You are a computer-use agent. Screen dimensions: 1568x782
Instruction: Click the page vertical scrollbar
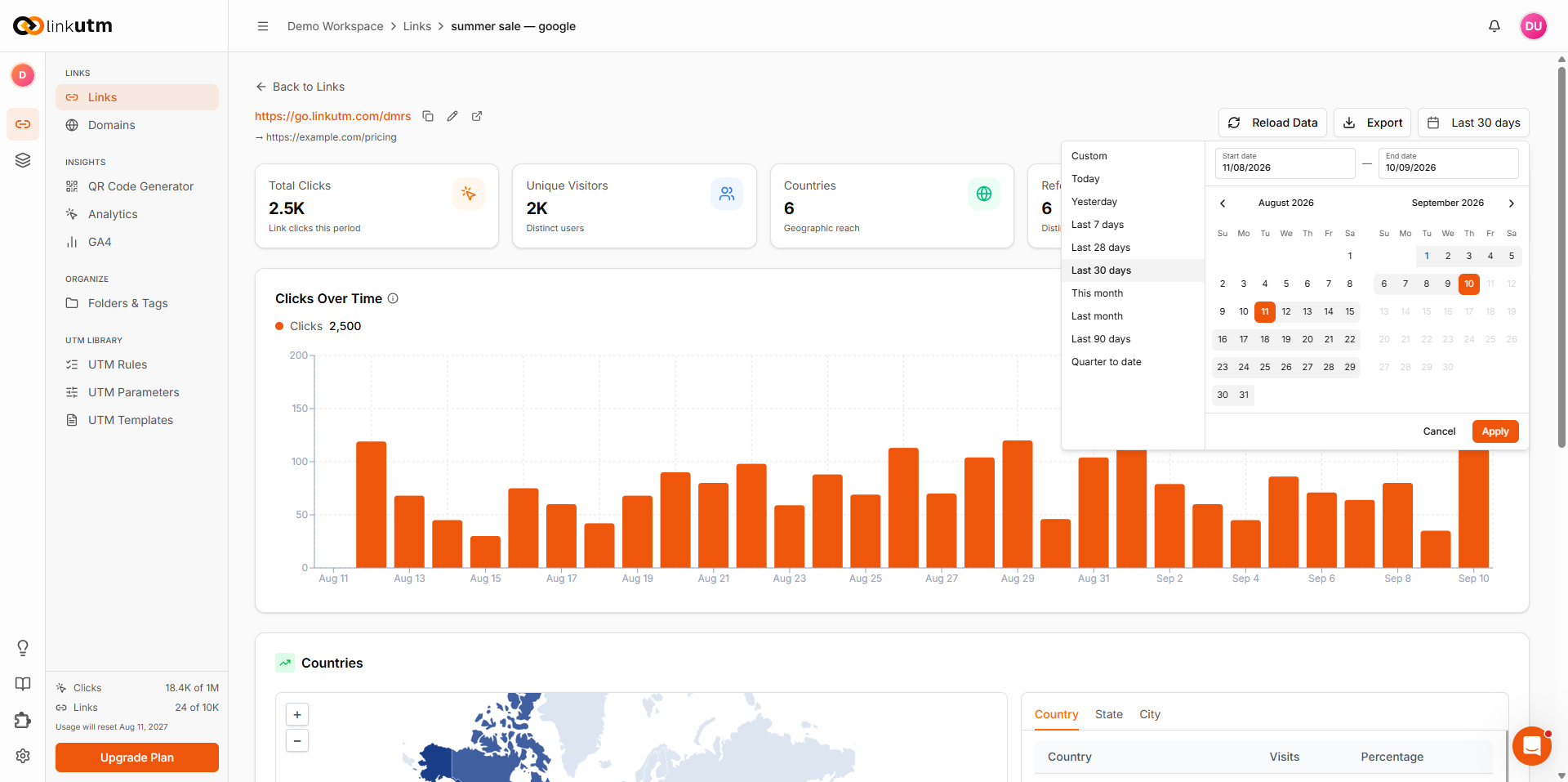(x=1561, y=257)
